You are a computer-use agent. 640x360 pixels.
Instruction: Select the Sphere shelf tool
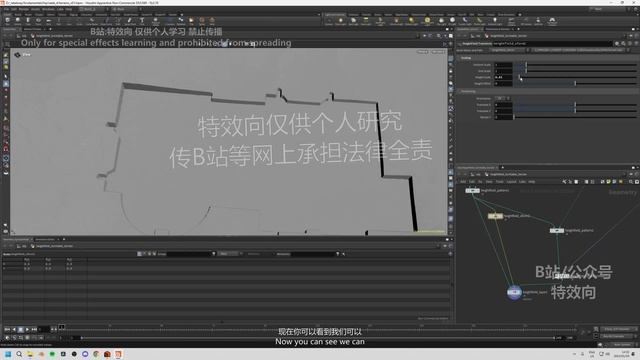coord(18,20)
